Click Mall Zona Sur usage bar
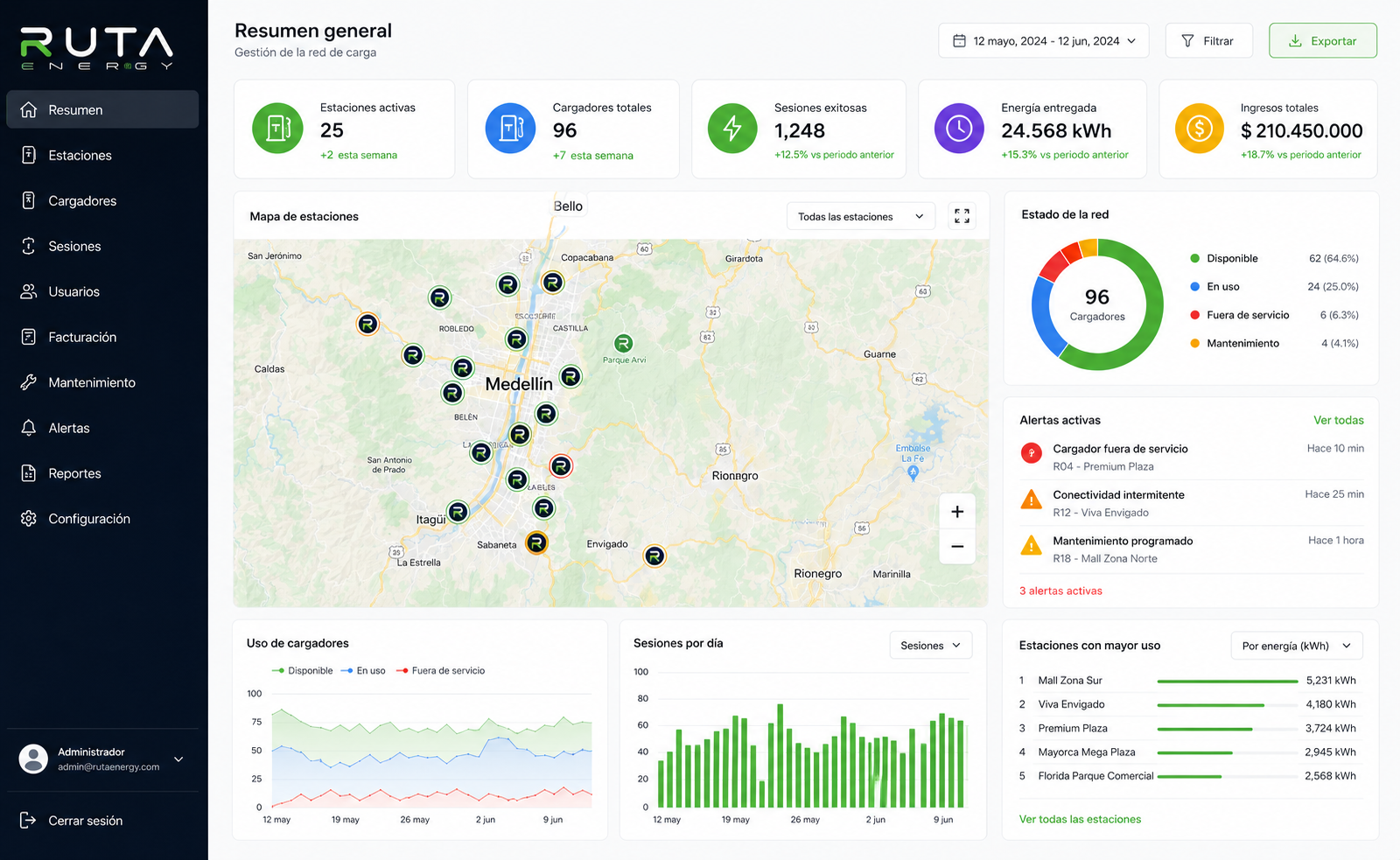The width and height of the screenshot is (1400, 860). (1228, 681)
